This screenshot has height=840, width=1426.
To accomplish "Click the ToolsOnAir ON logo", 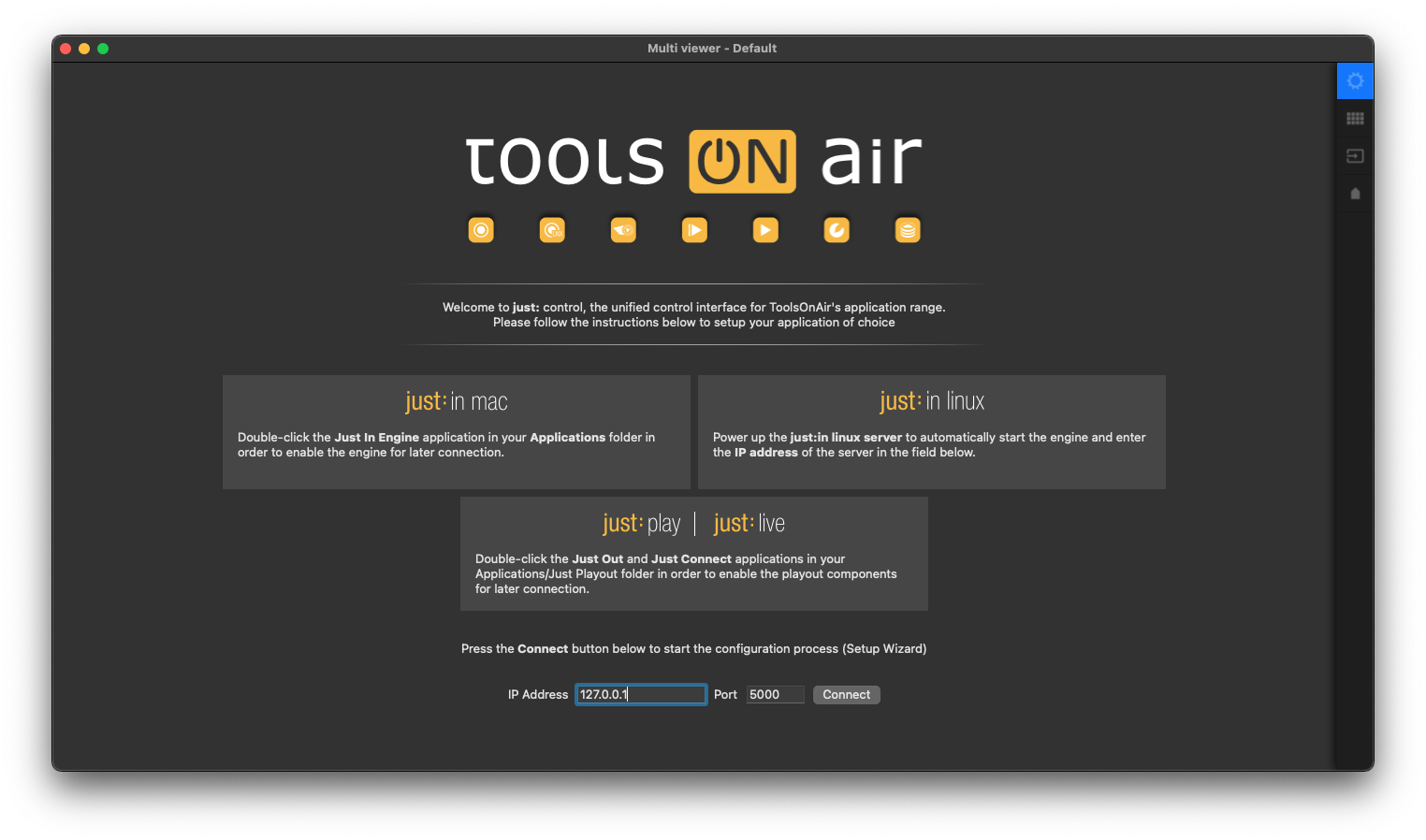I will (742, 162).
